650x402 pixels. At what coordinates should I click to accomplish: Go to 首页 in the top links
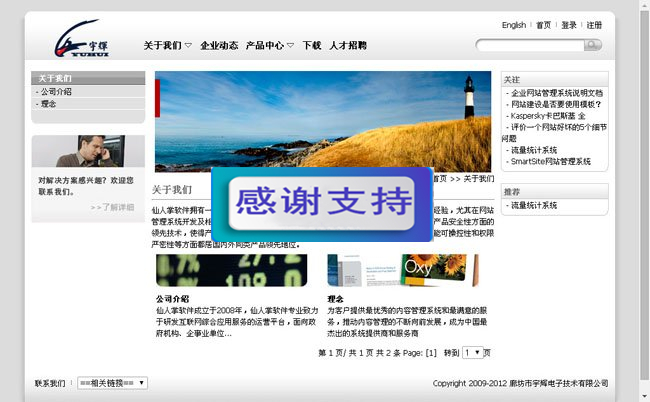(x=543, y=25)
